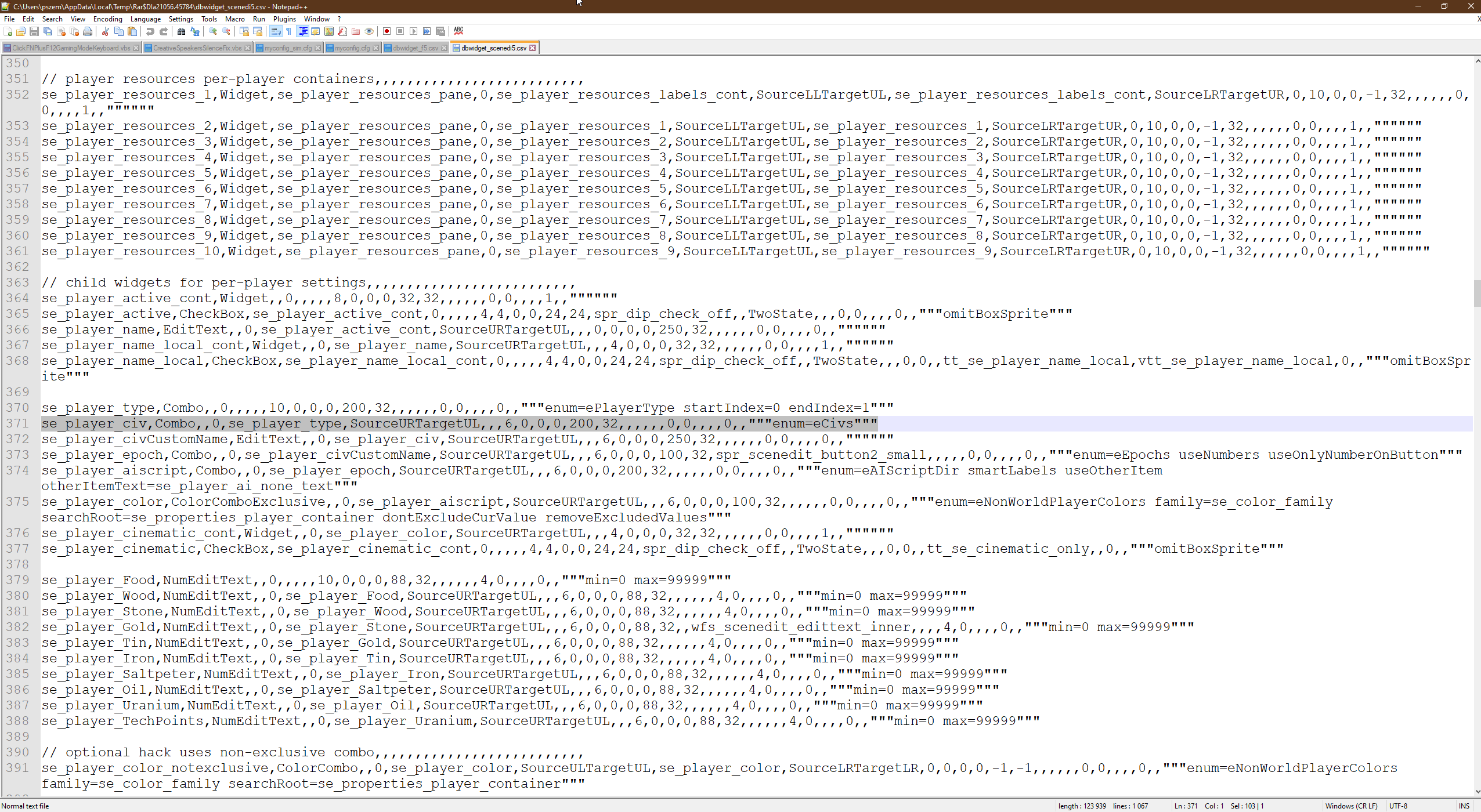Close the dbwidget_f5.csv tab
1481x812 pixels.
pyautogui.click(x=444, y=48)
